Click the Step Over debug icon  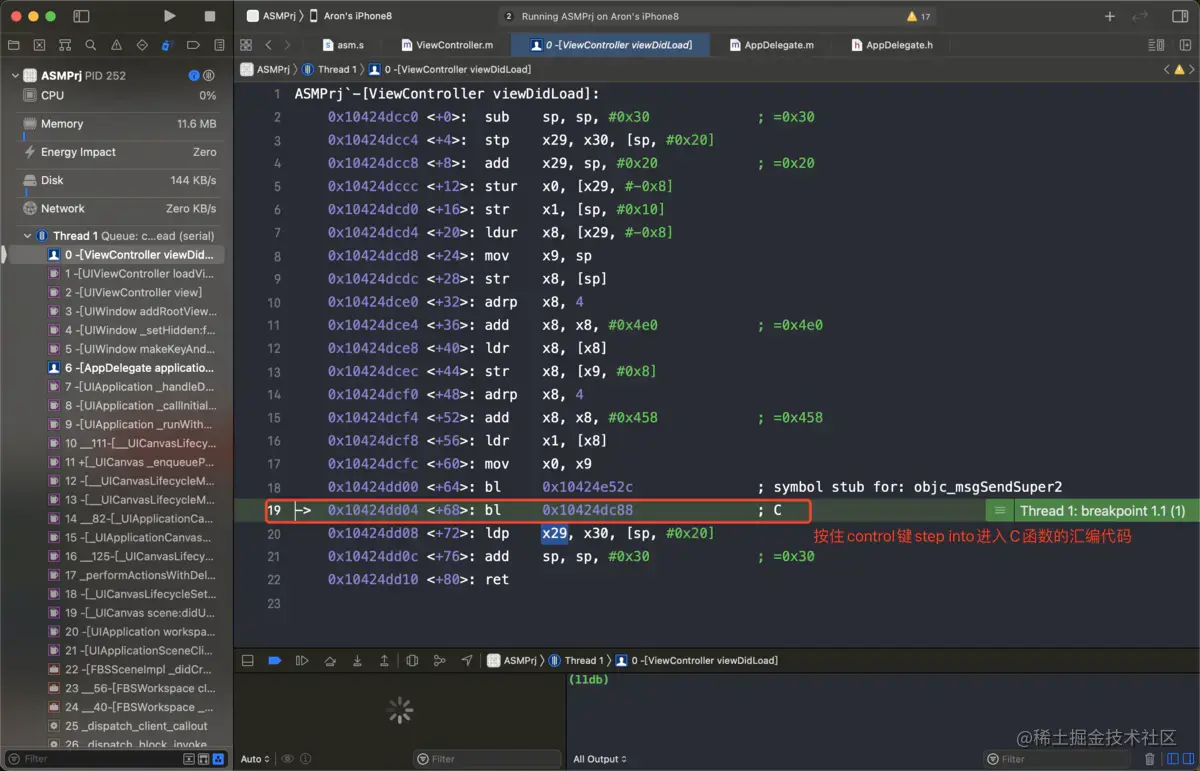[330, 661]
